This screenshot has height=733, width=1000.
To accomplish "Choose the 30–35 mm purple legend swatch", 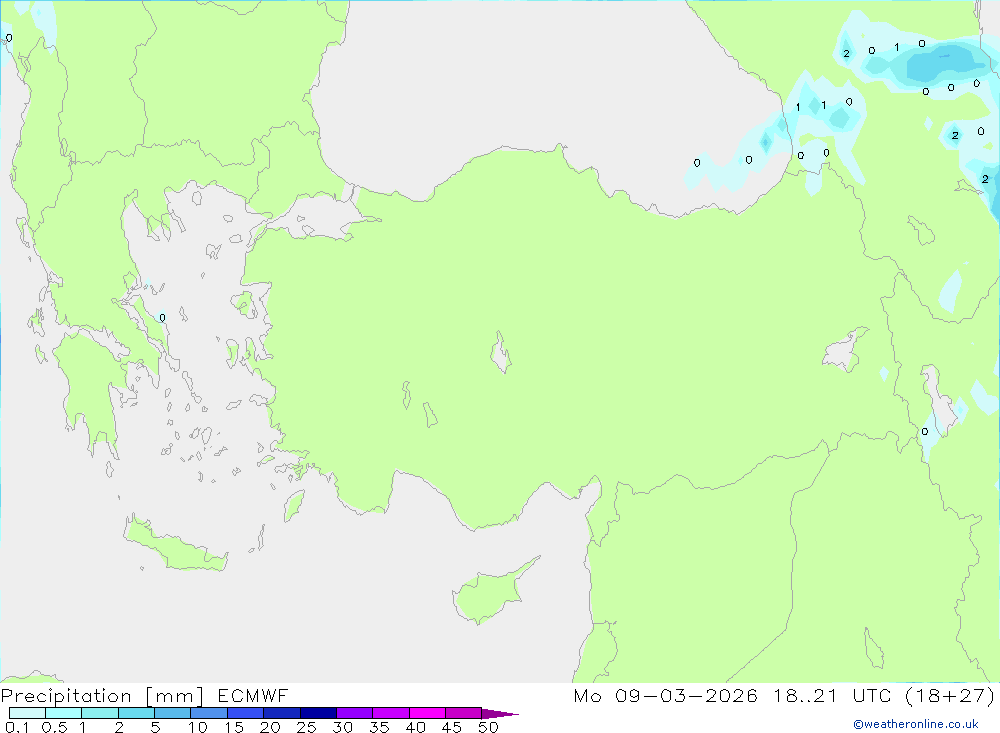I will click(x=355, y=713).
